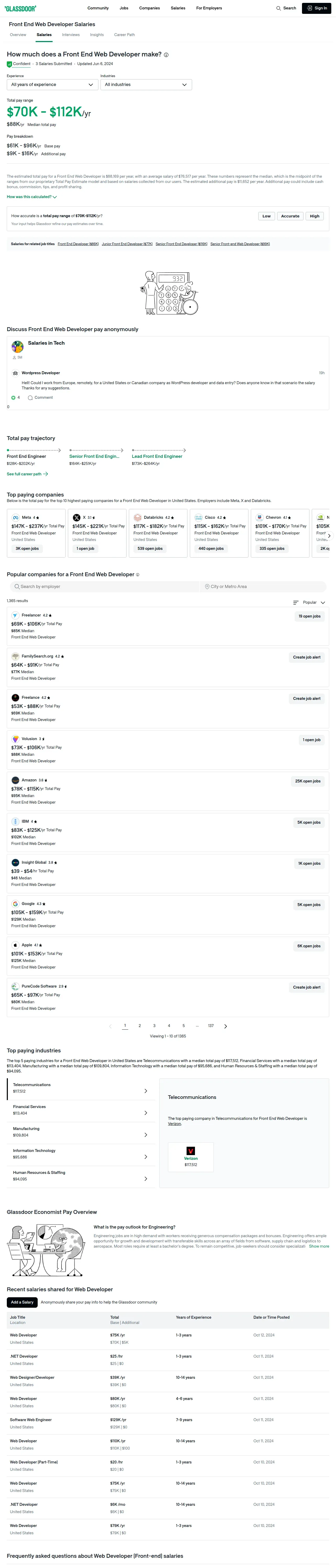This screenshot has width=336, height=1568.
Task: Click the Add a Salary button
Action: coord(22,1302)
